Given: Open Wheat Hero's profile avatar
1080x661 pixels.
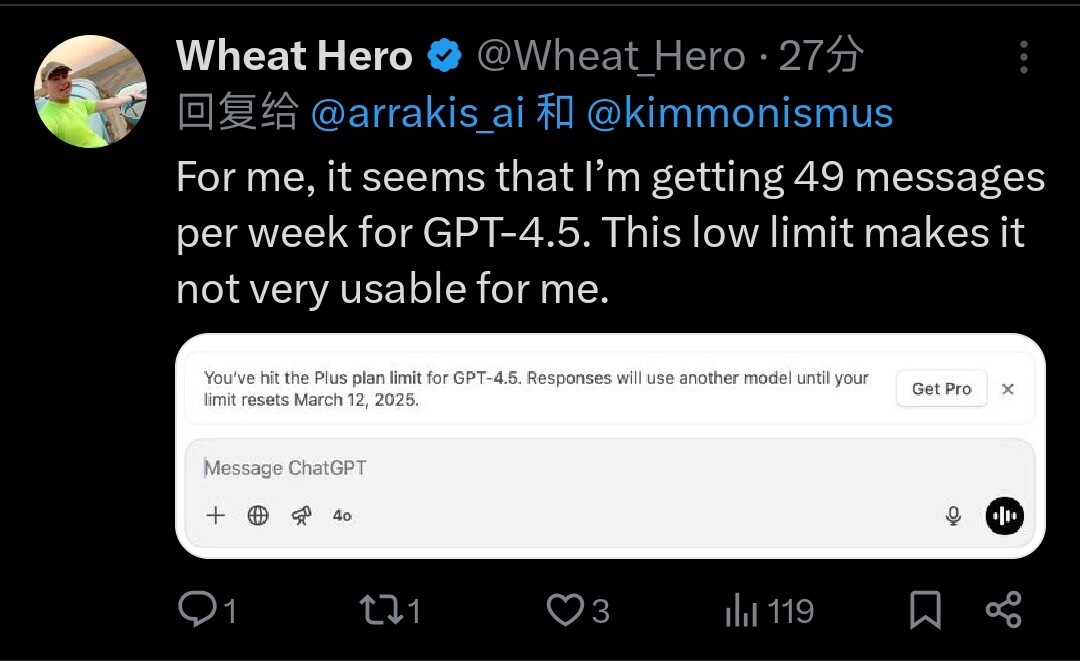Looking at the screenshot, I should [x=90, y=92].
